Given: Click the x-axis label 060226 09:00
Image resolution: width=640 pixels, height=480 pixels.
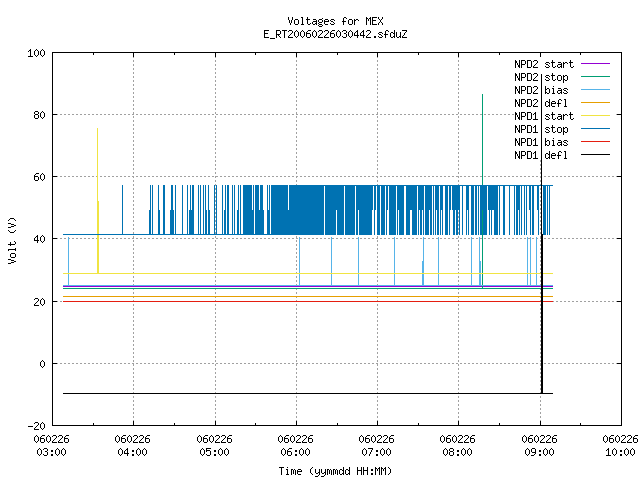Looking at the screenshot, I should point(539,446).
